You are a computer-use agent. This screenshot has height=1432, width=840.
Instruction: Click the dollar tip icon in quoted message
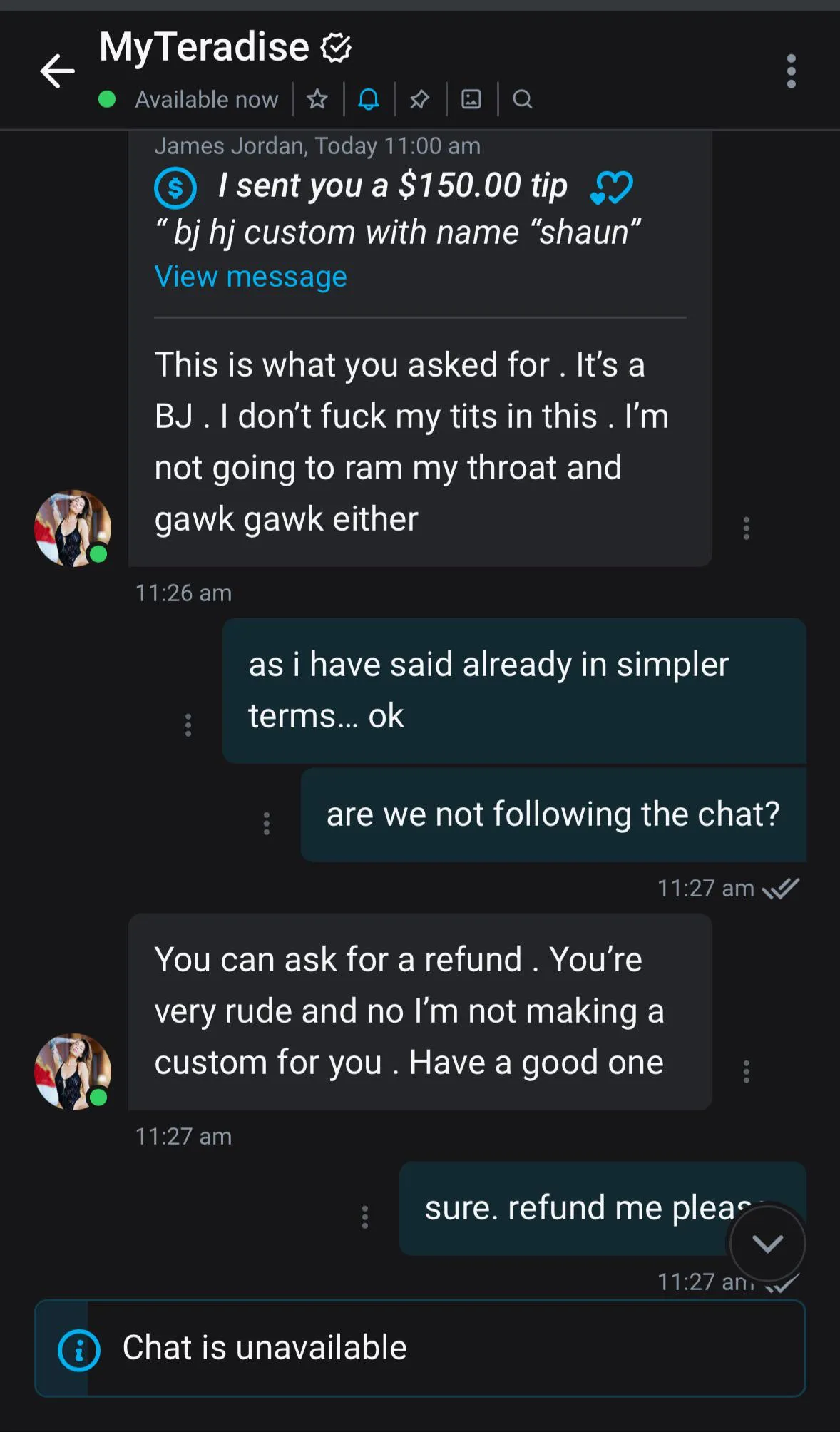(x=175, y=188)
